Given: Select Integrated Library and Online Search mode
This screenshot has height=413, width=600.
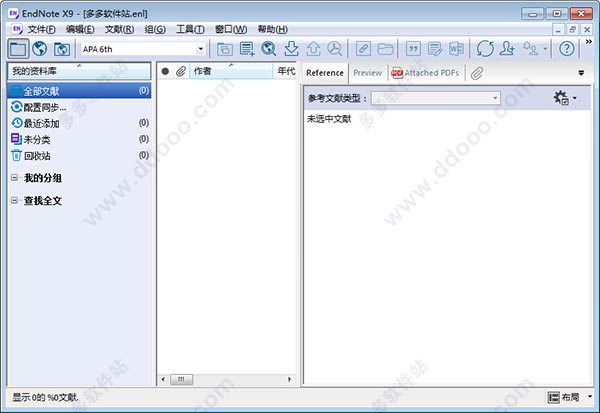Looking at the screenshot, I should tap(62, 49).
